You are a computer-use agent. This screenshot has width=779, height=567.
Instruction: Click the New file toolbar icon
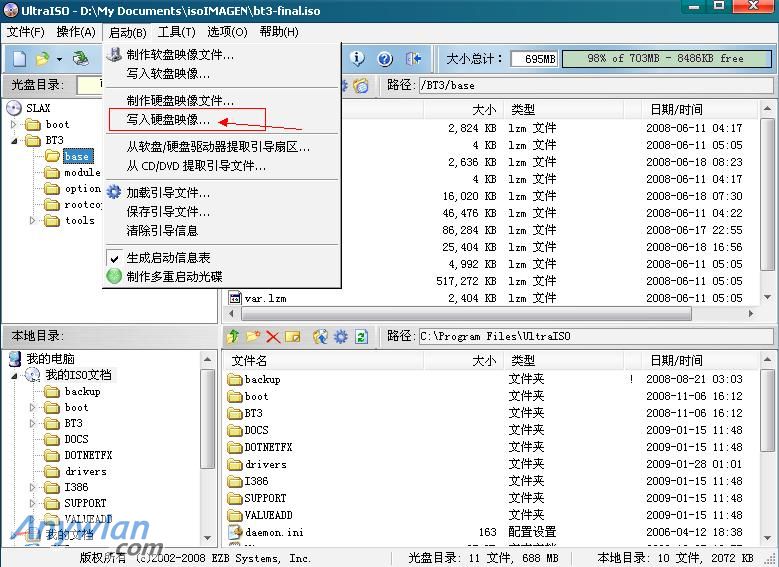tap(19, 59)
